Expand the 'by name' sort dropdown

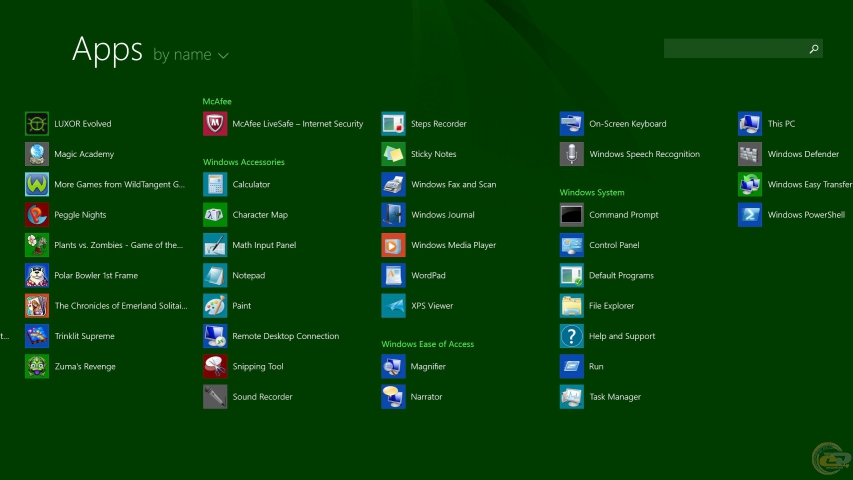click(191, 55)
